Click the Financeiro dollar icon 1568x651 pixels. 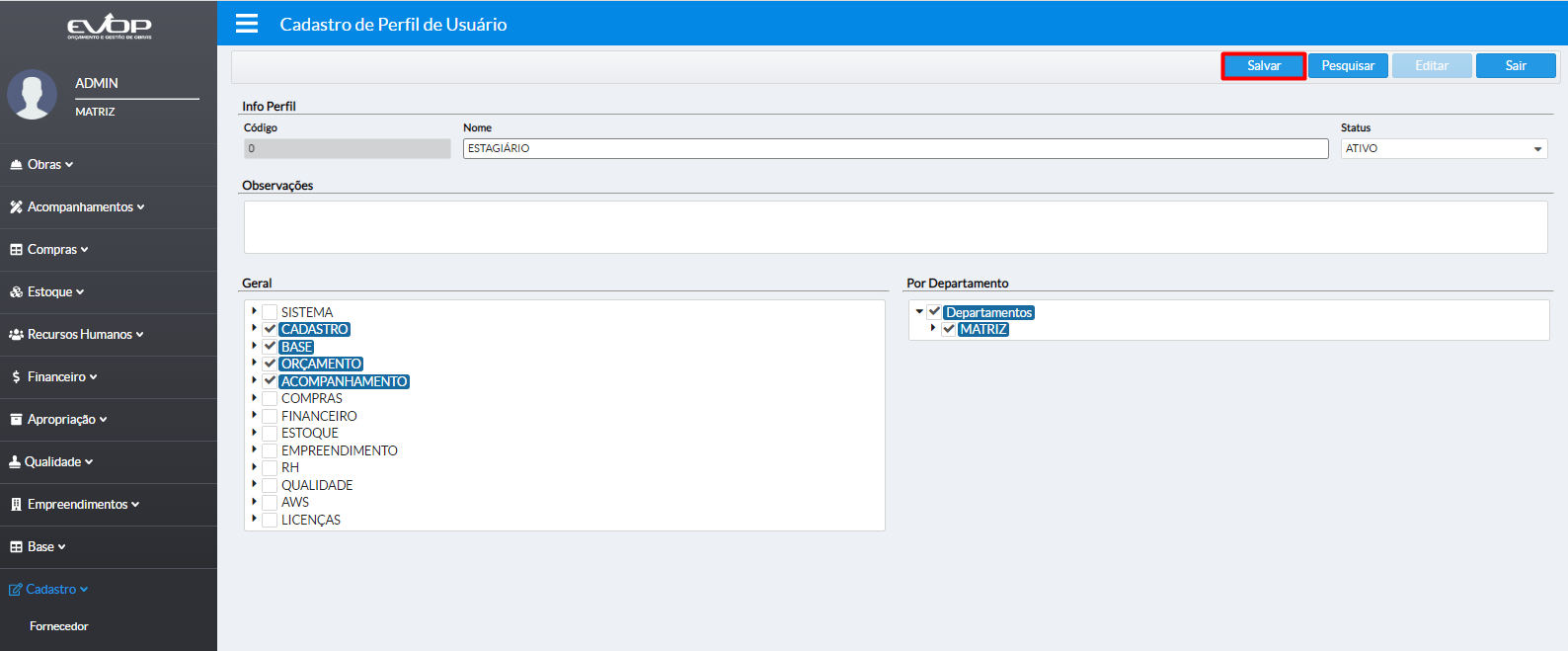[x=16, y=377]
